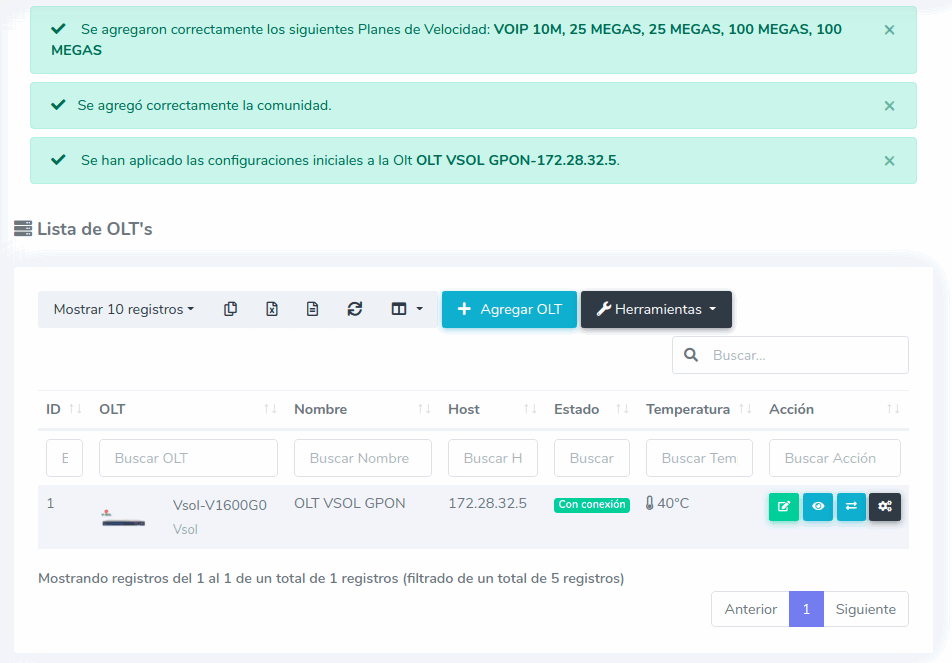
Task: Click the Agregar OLT button
Action: [509, 310]
